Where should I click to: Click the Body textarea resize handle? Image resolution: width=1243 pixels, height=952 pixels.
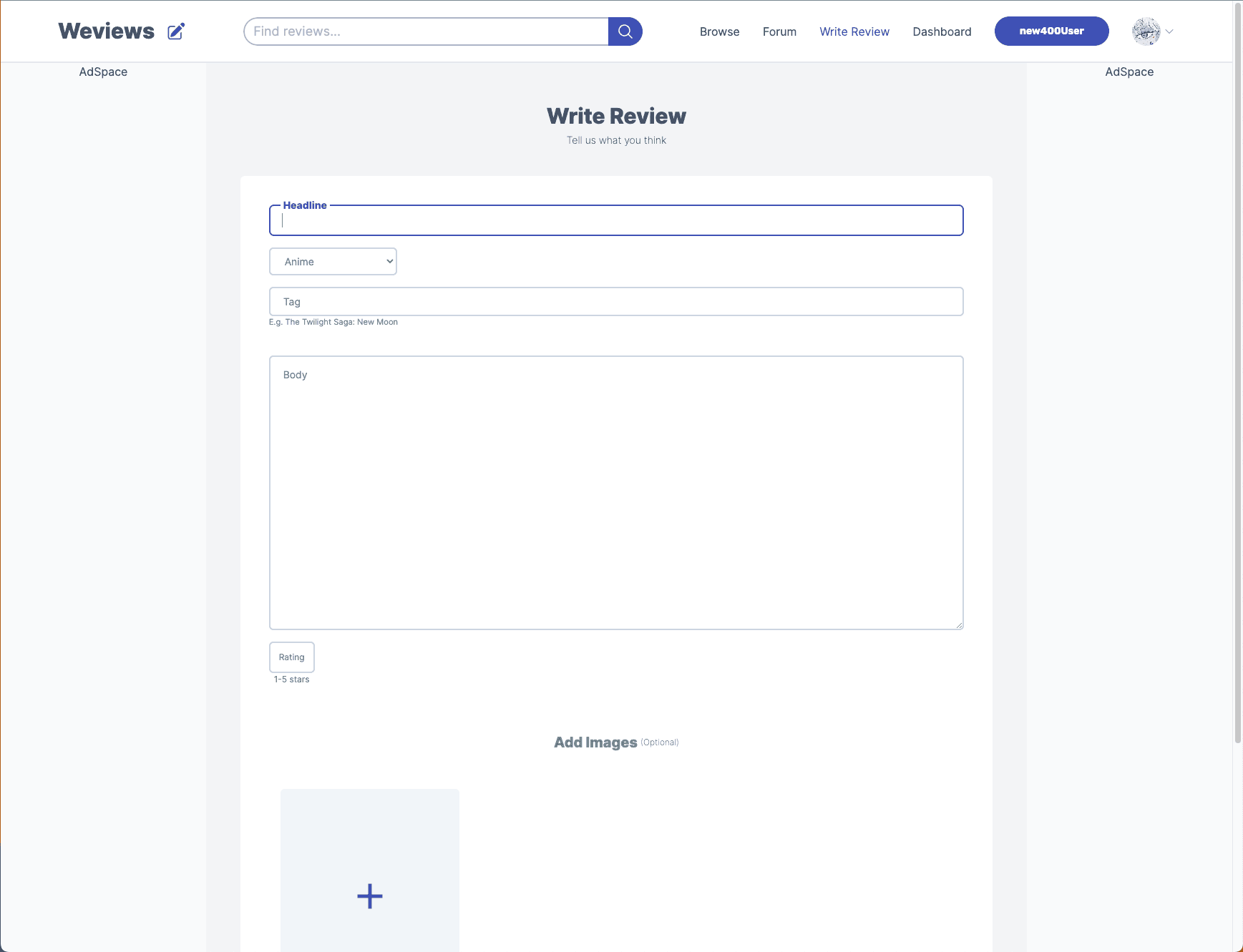point(959,625)
